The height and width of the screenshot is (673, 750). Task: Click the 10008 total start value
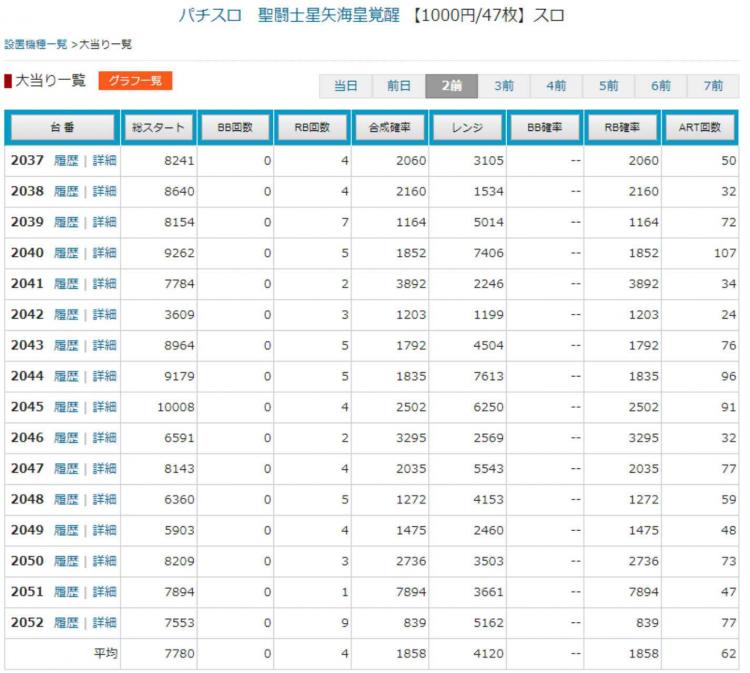(x=176, y=407)
